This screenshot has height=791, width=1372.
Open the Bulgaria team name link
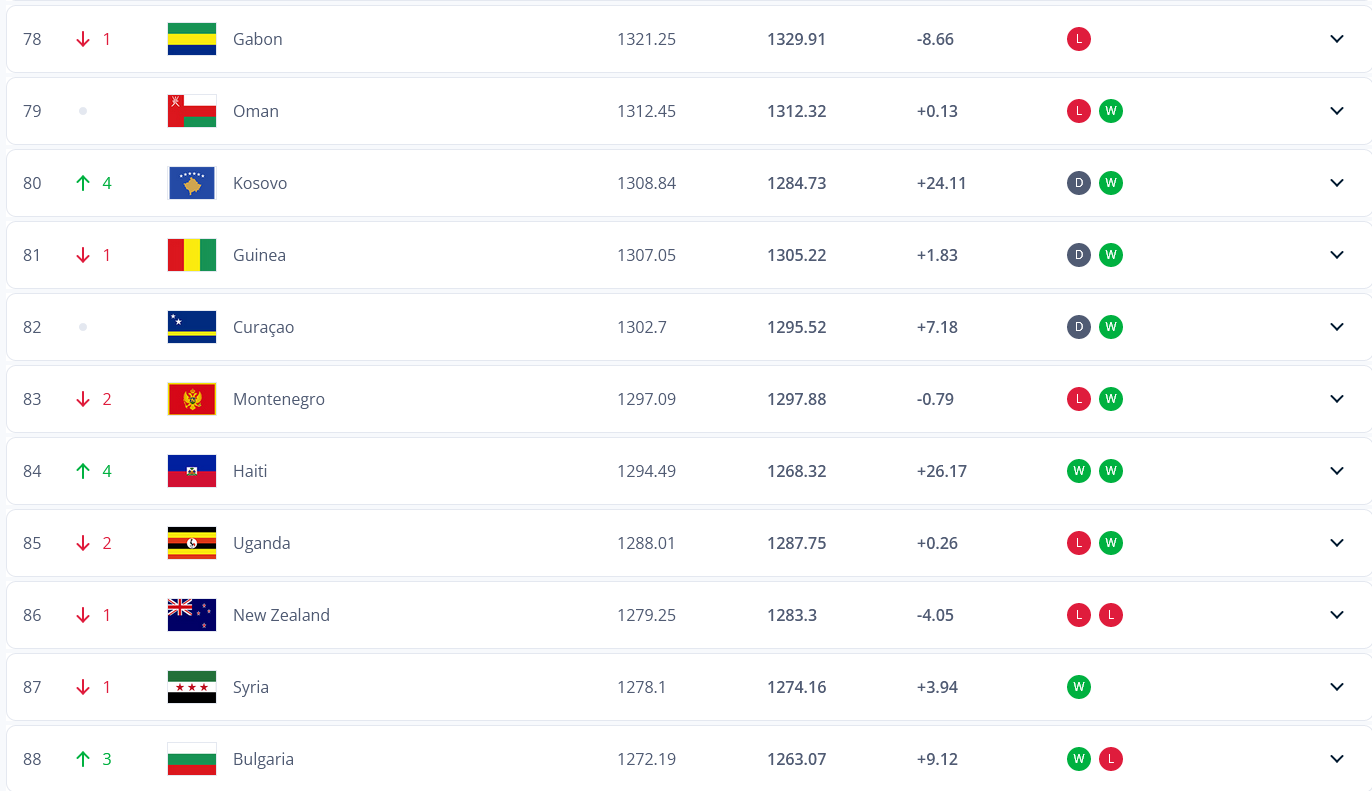263,759
